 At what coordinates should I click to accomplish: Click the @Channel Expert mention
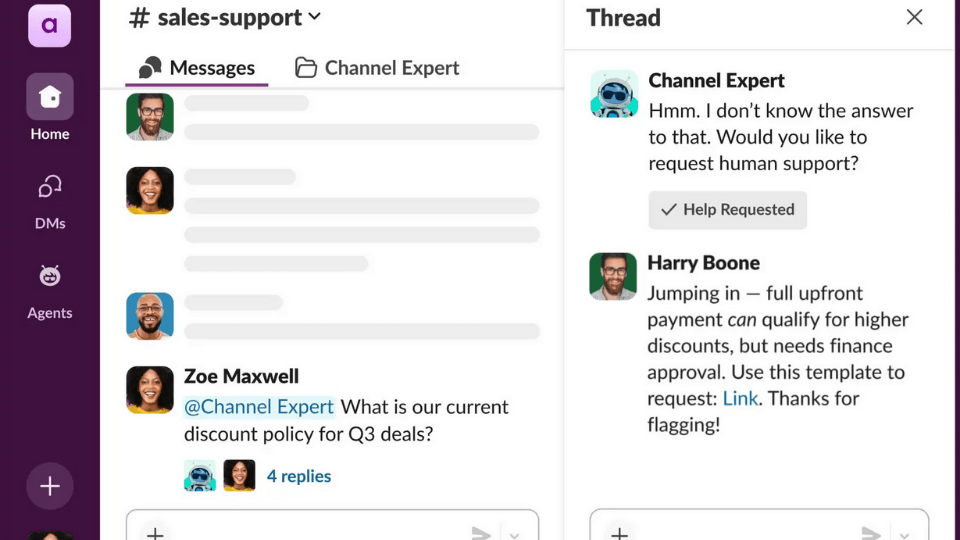pyautogui.click(x=259, y=407)
